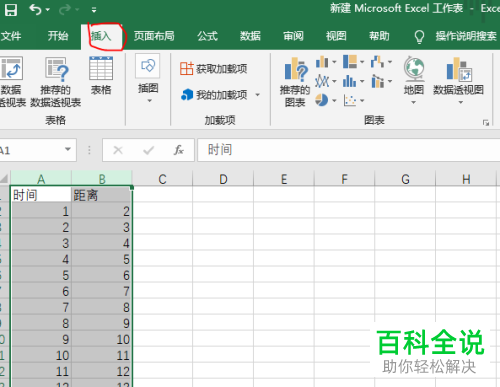Screen dimensions: 500x387
Task: Select column C header
Action: 162,179
